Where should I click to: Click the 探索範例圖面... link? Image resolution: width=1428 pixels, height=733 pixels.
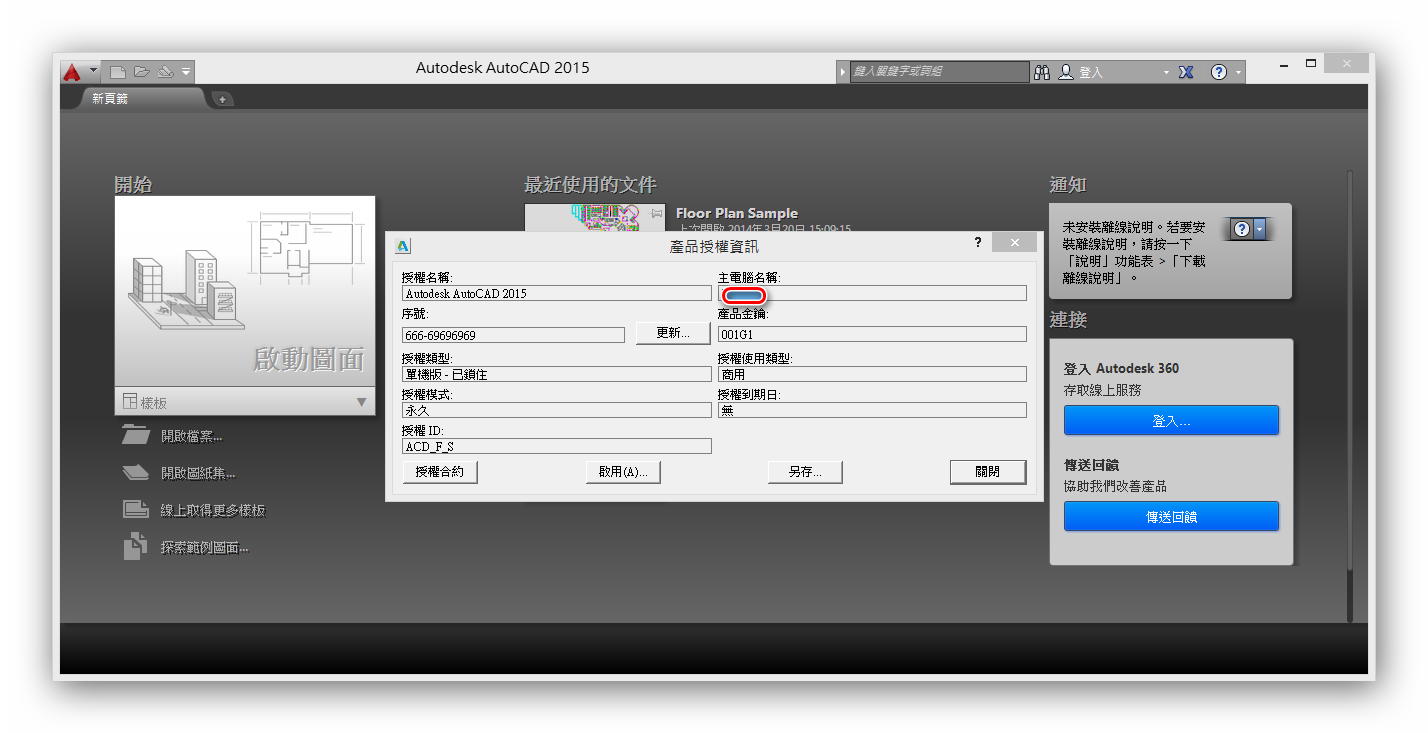coord(205,547)
